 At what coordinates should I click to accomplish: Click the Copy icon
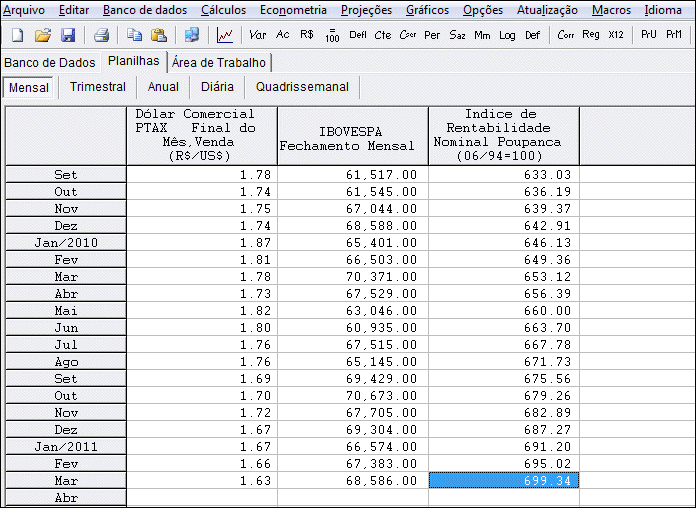134,35
